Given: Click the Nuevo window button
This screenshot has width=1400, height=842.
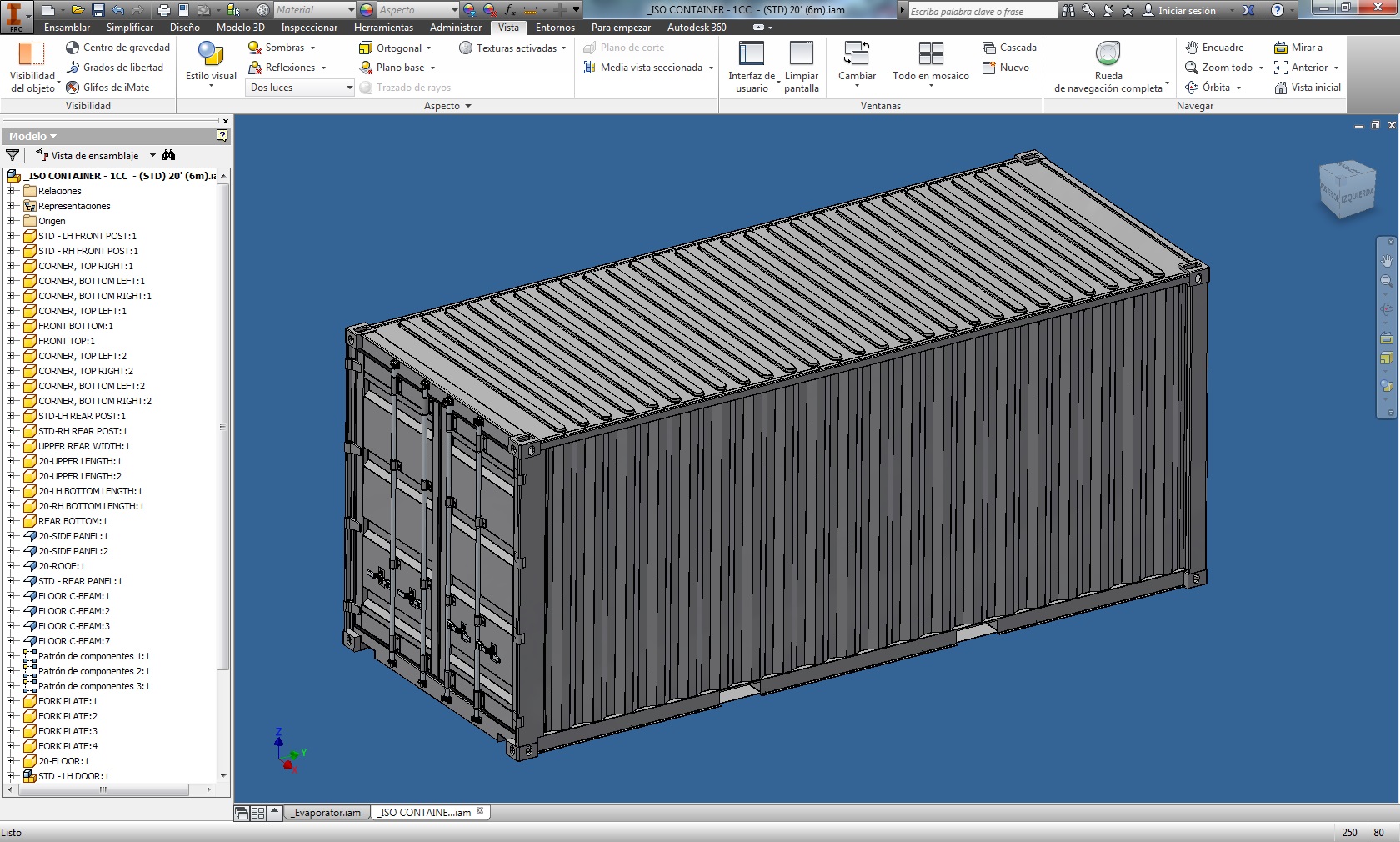Looking at the screenshot, I should tap(1006, 68).
